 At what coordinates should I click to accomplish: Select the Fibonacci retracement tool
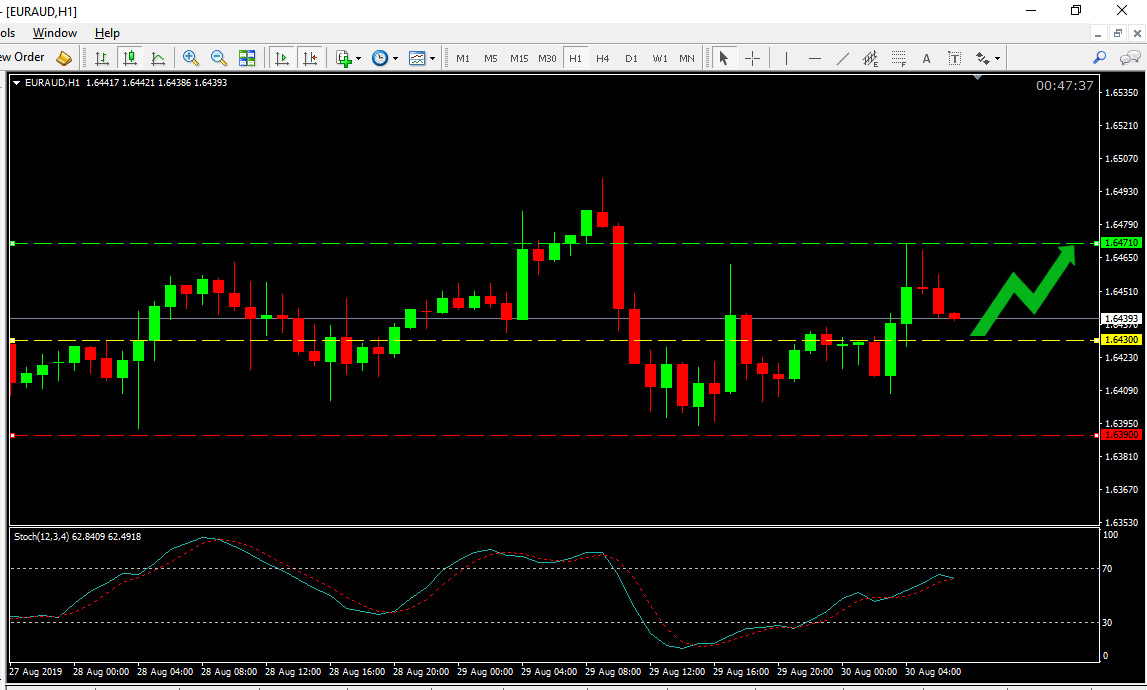[x=899, y=58]
